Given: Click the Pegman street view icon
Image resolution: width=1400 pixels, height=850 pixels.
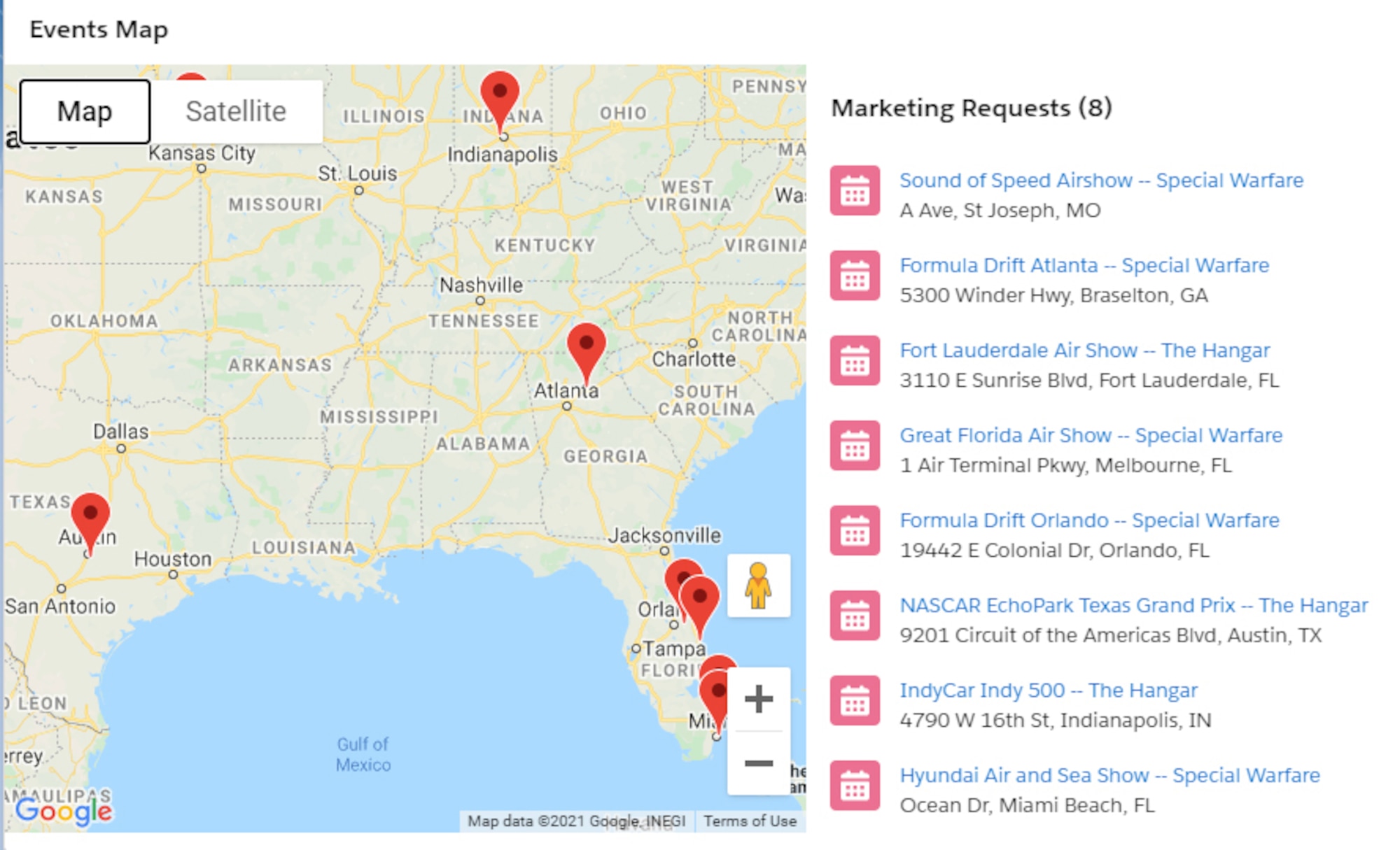Looking at the screenshot, I should pyautogui.click(x=758, y=586).
